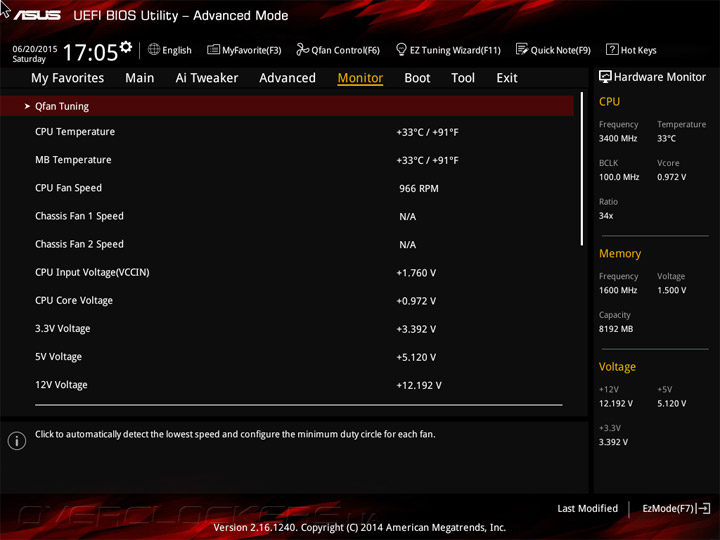This screenshot has width=720, height=540.
Task: Select Chassis Fan 1 Speed row
Action: point(287,216)
